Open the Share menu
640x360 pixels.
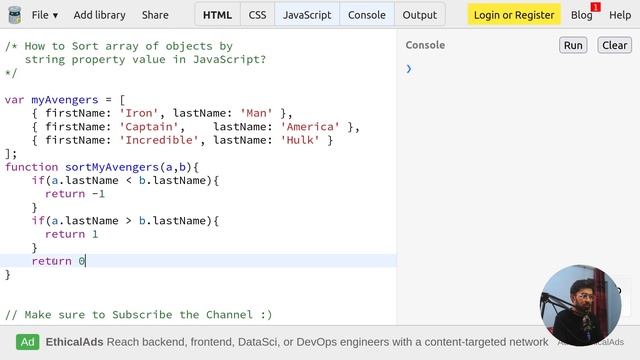155,15
